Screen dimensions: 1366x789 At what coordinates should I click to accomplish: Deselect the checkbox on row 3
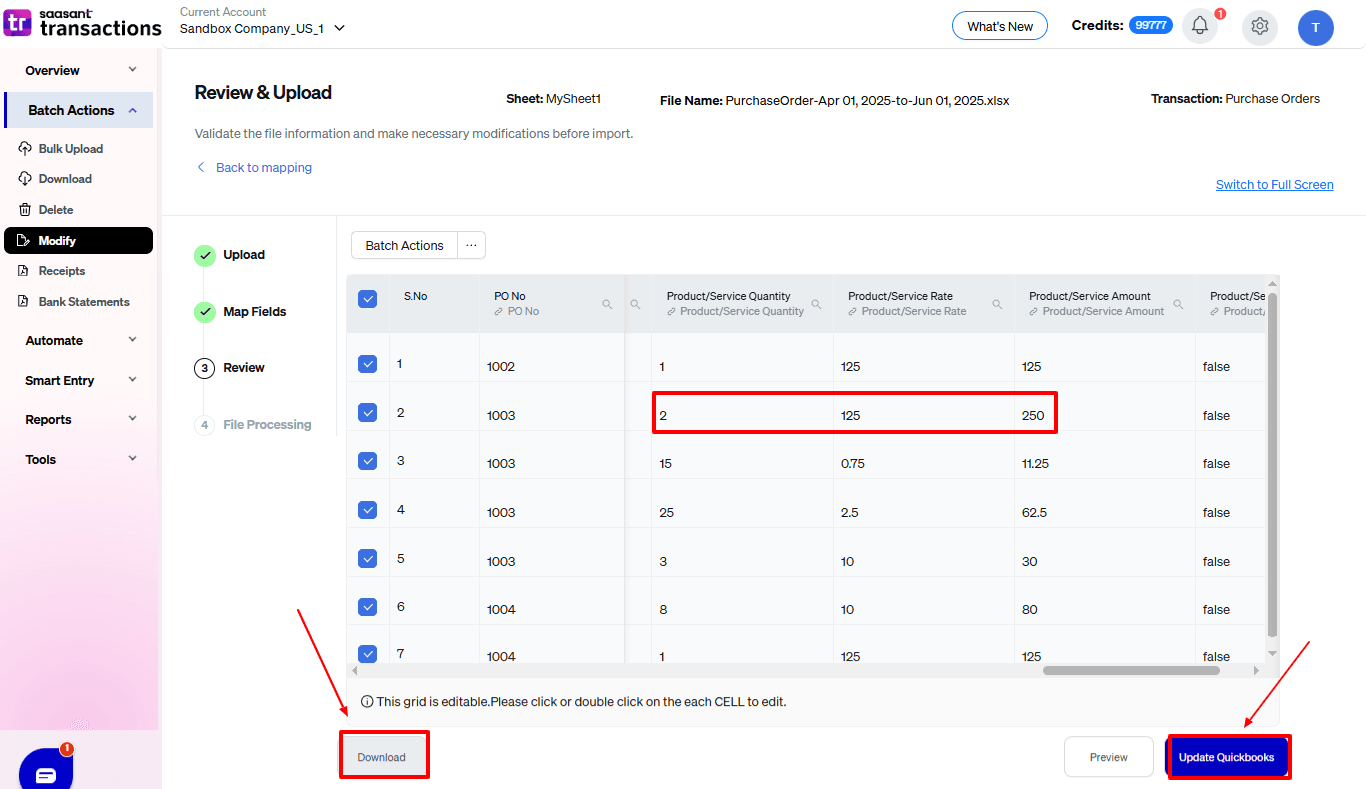pyautogui.click(x=367, y=460)
